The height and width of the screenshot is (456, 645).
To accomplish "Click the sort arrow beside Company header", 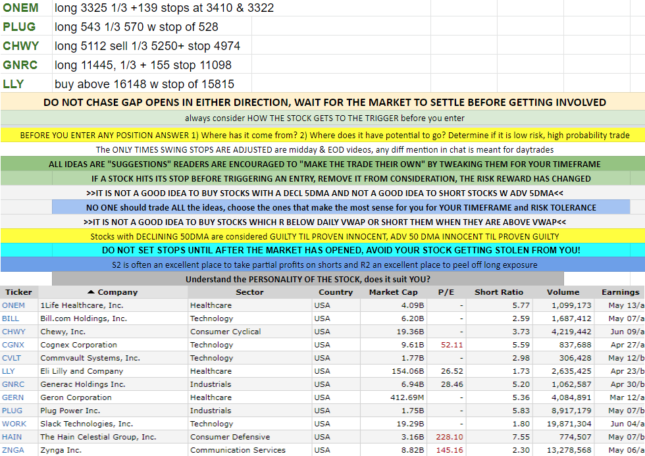I will pyautogui.click(x=91, y=292).
